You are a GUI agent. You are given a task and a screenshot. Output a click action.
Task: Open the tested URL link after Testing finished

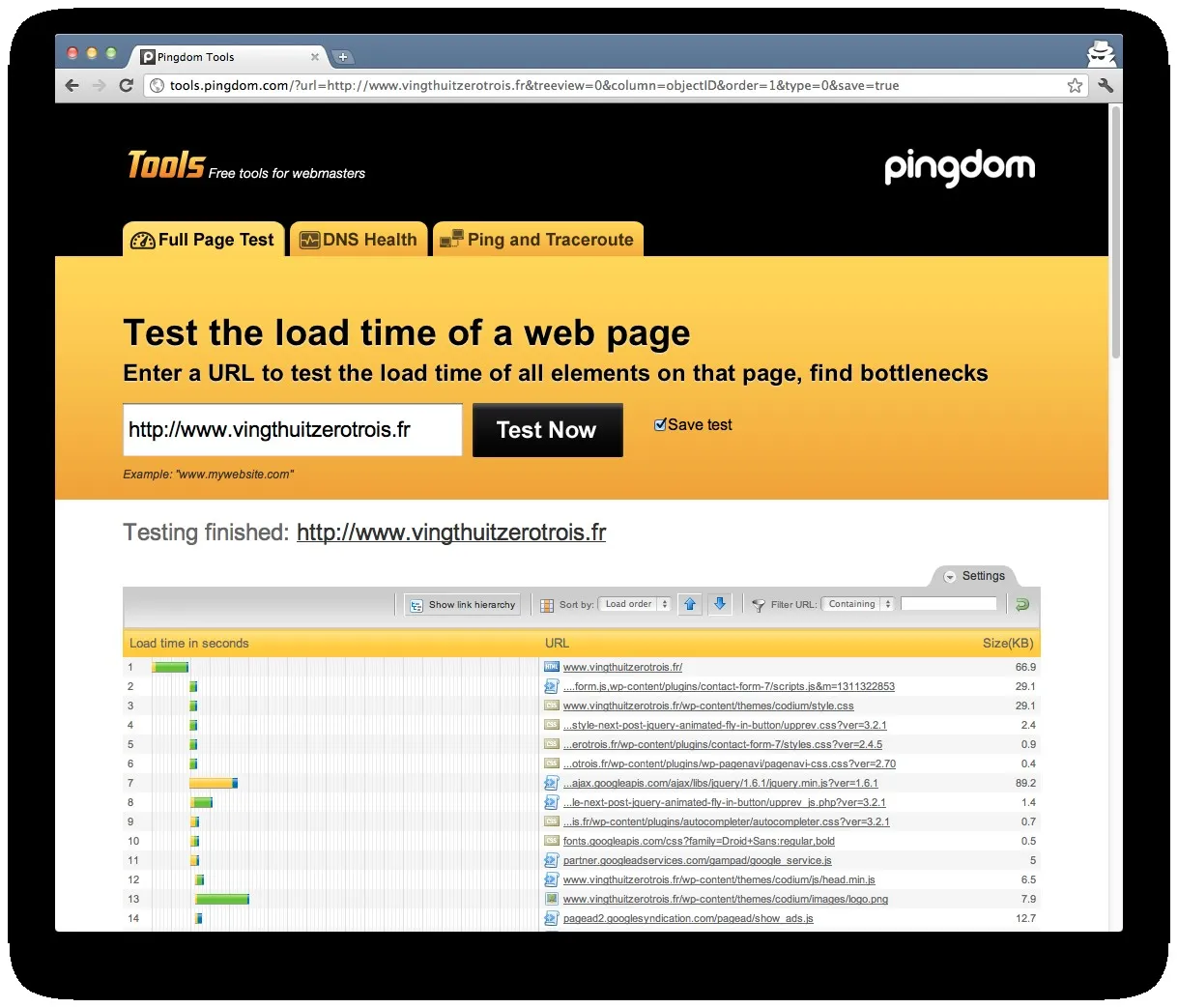pyautogui.click(x=451, y=533)
